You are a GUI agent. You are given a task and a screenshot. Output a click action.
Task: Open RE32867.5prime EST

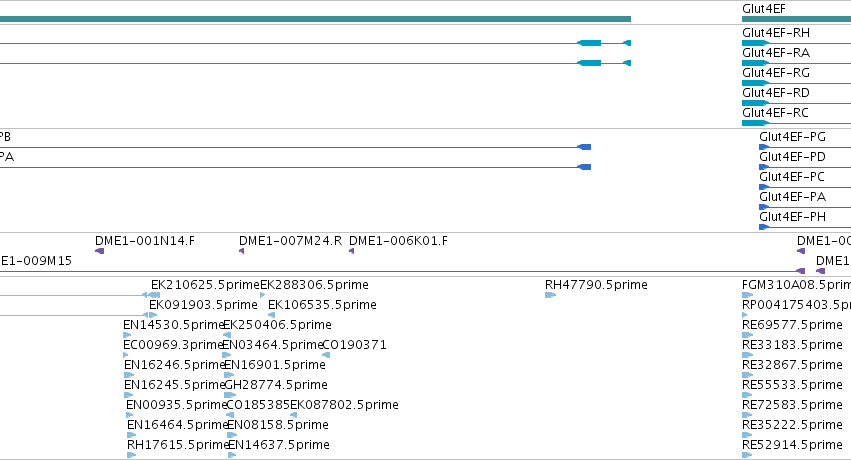(792, 365)
